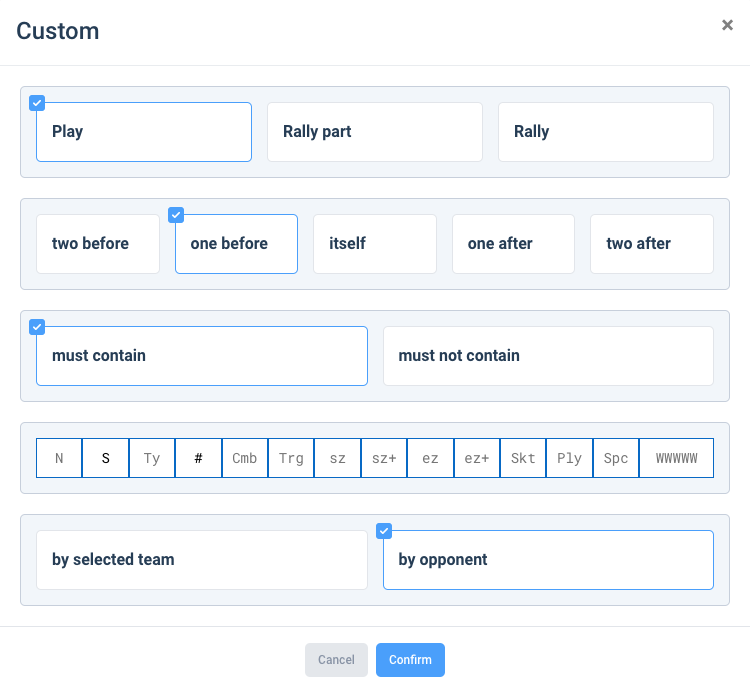Click the WWWWW code cell
Screen dimensions: 750x691
[676, 458]
